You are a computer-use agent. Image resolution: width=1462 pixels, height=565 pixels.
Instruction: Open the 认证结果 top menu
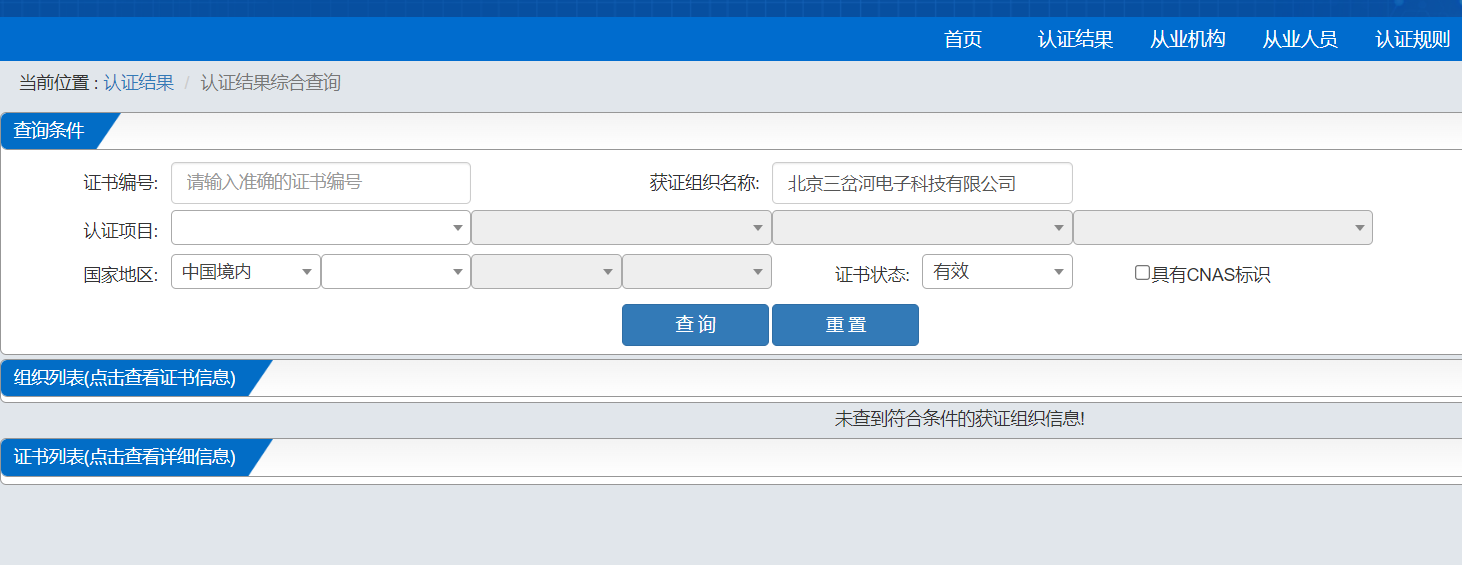pyautogui.click(x=1075, y=40)
